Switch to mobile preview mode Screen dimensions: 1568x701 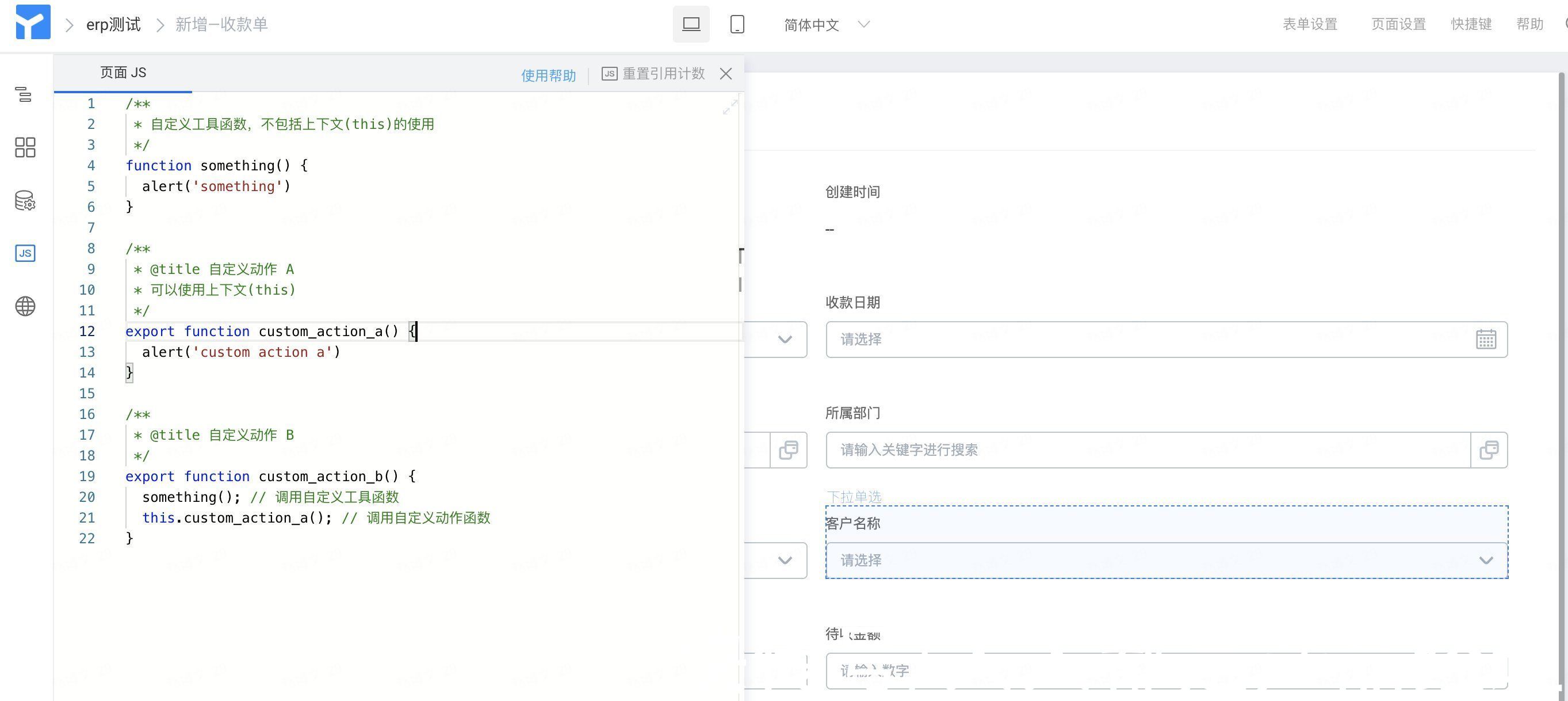coord(737,24)
